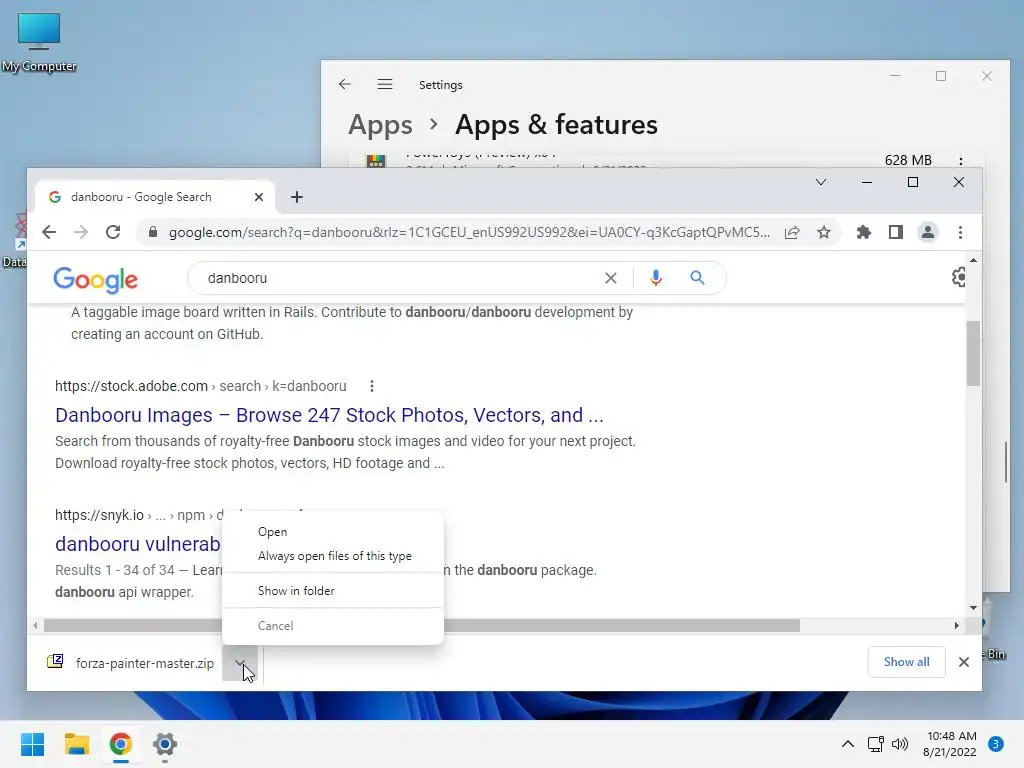Select Open in download context menu
Image resolution: width=1024 pixels, height=768 pixels.
(333, 532)
